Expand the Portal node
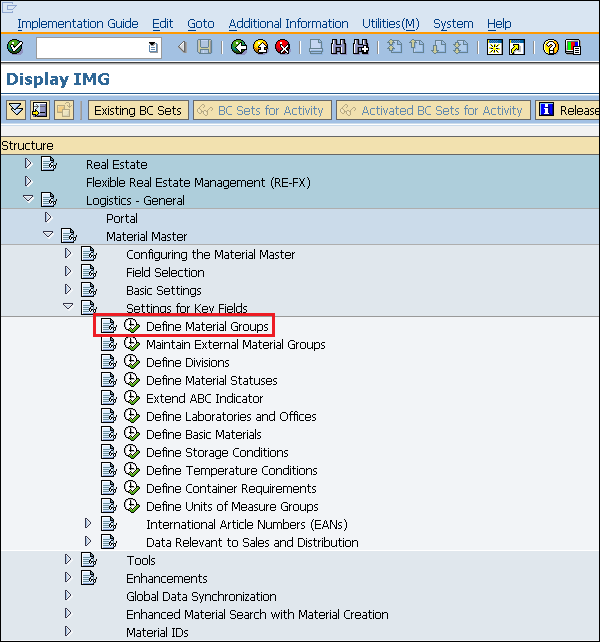This screenshot has height=642, width=600. 48,218
